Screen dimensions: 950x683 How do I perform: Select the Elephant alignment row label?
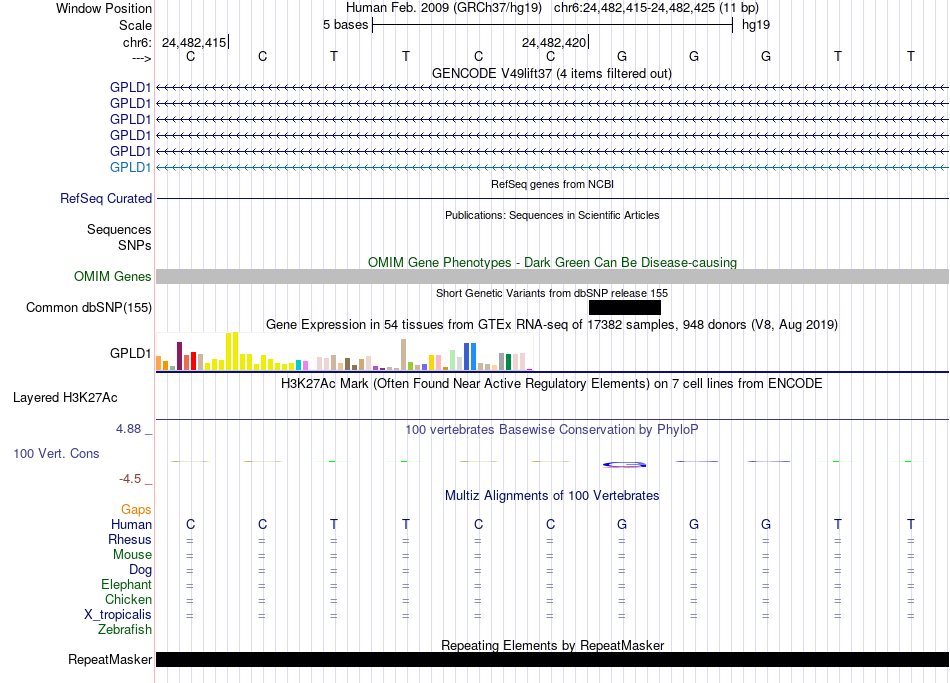pyautogui.click(x=126, y=584)
